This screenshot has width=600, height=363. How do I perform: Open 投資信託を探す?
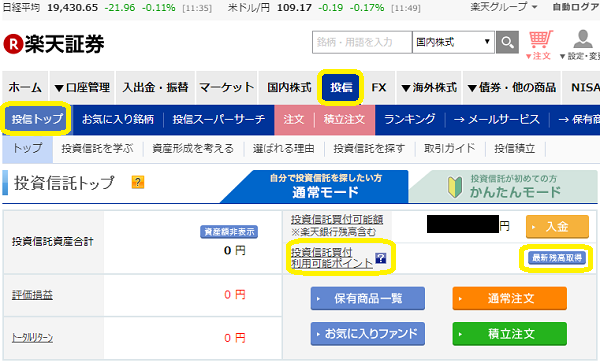pos(369,148)
